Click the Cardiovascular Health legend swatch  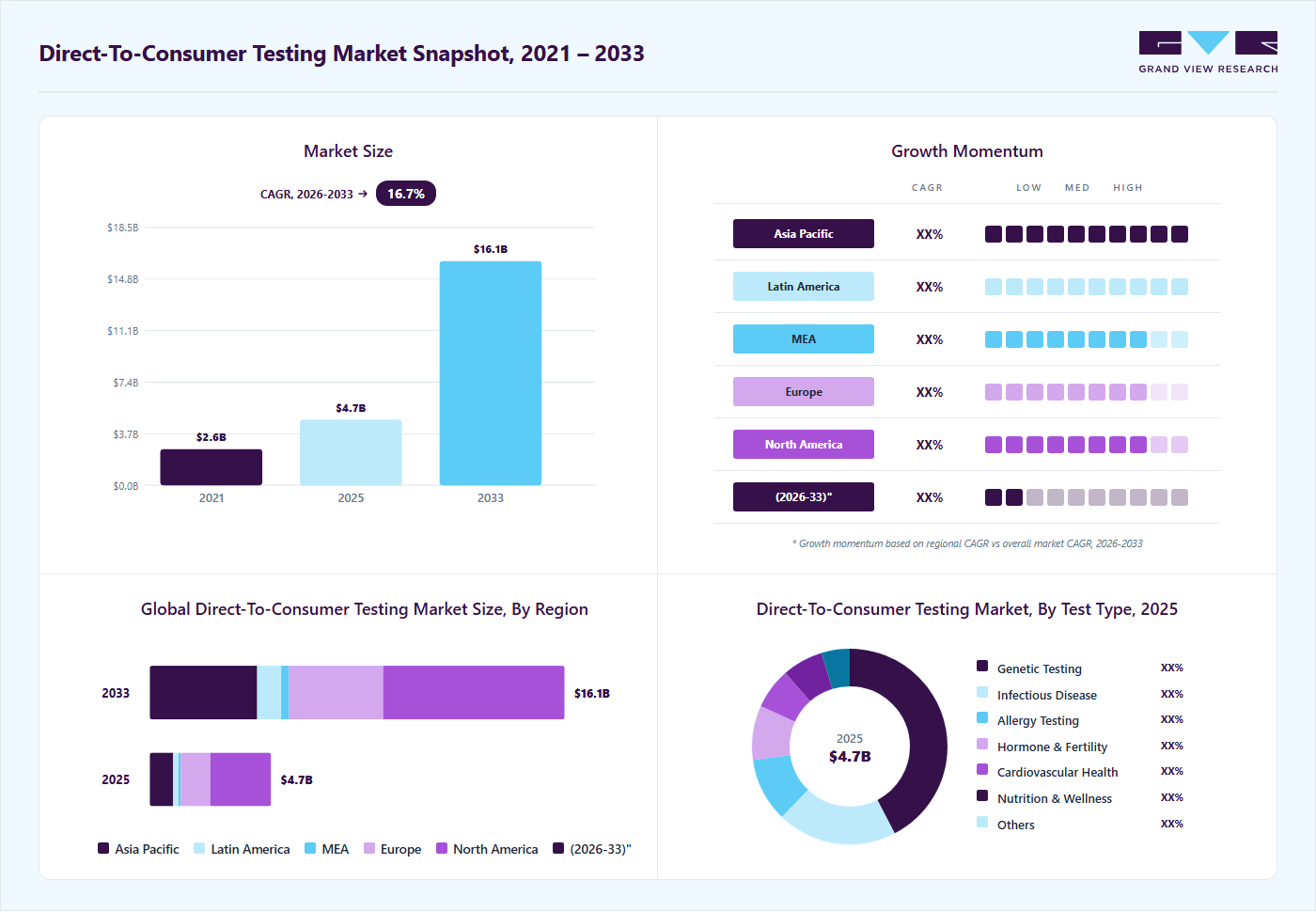[x=982, y=769]
